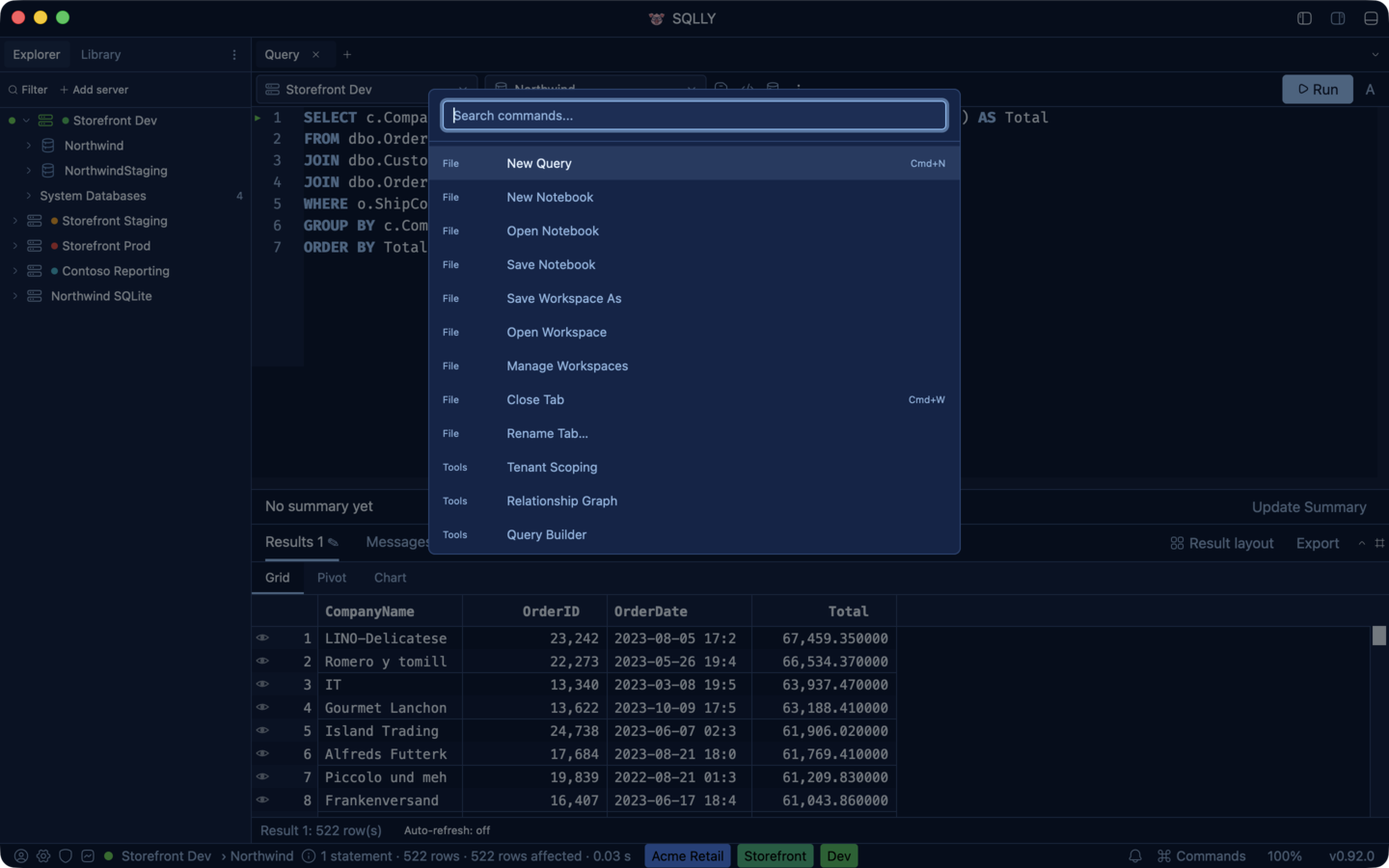
Task: Toggle eye icon for Romero y tomill row
Action: (262, 662)
